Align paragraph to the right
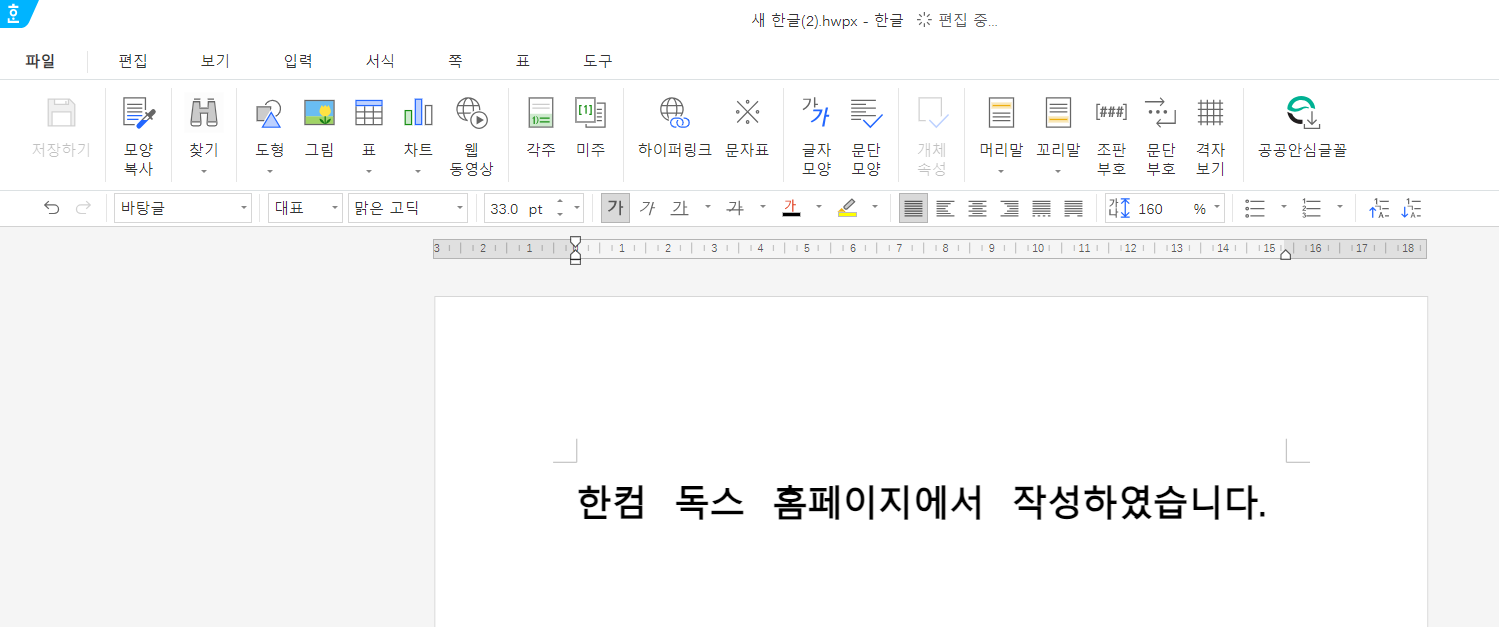This screenshot has width=1499, height=627. 1010,208
